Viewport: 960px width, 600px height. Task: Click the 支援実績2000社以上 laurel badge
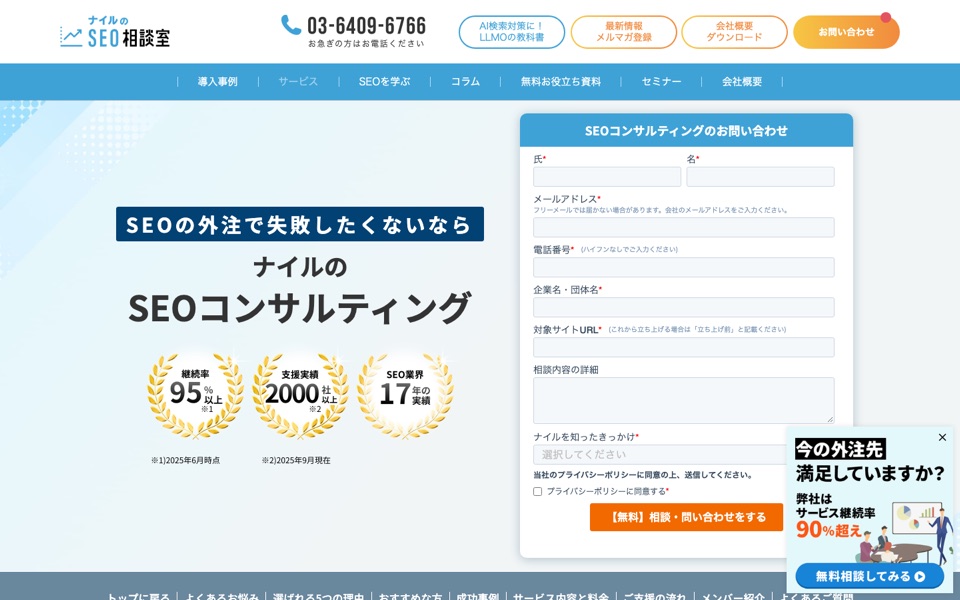pos(300,395)
